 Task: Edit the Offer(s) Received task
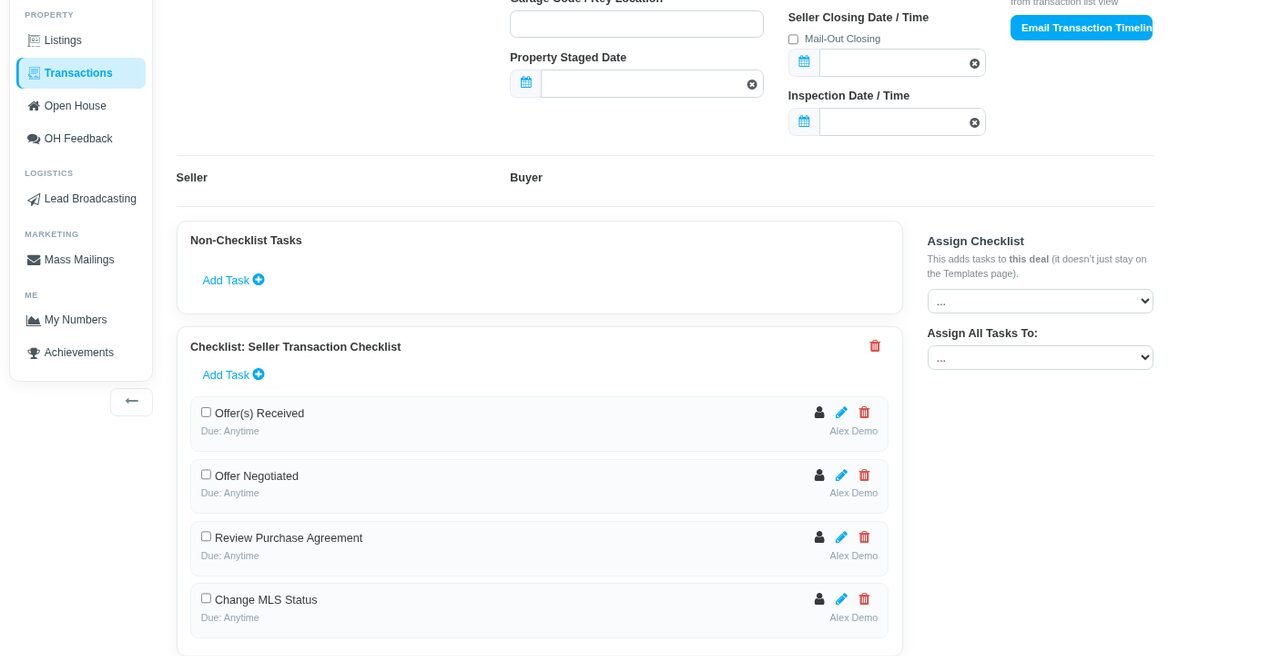tap(841, 413)
